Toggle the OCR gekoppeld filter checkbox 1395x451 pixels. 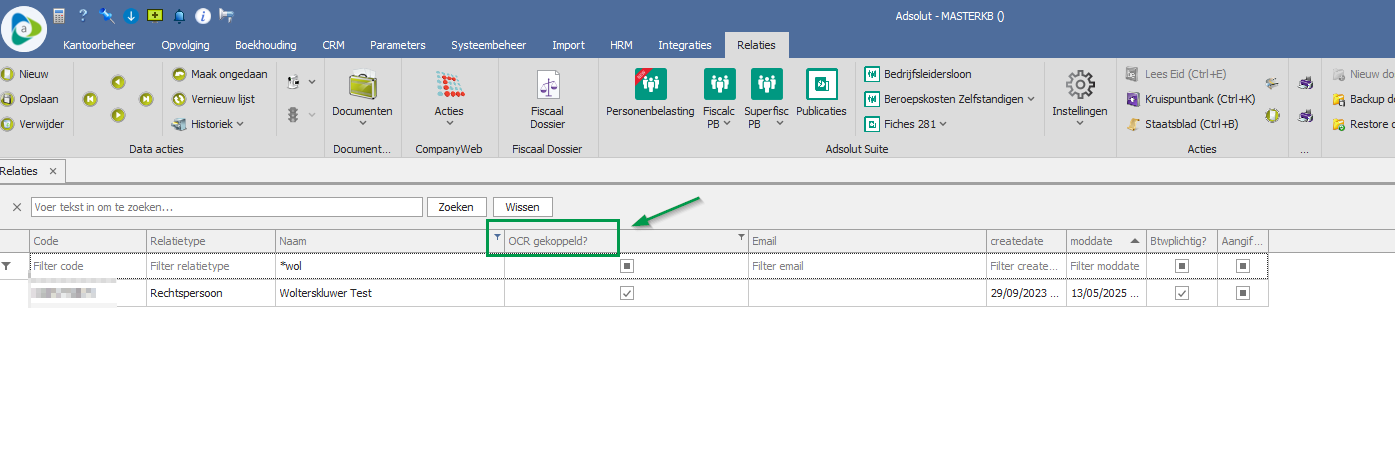627,266
